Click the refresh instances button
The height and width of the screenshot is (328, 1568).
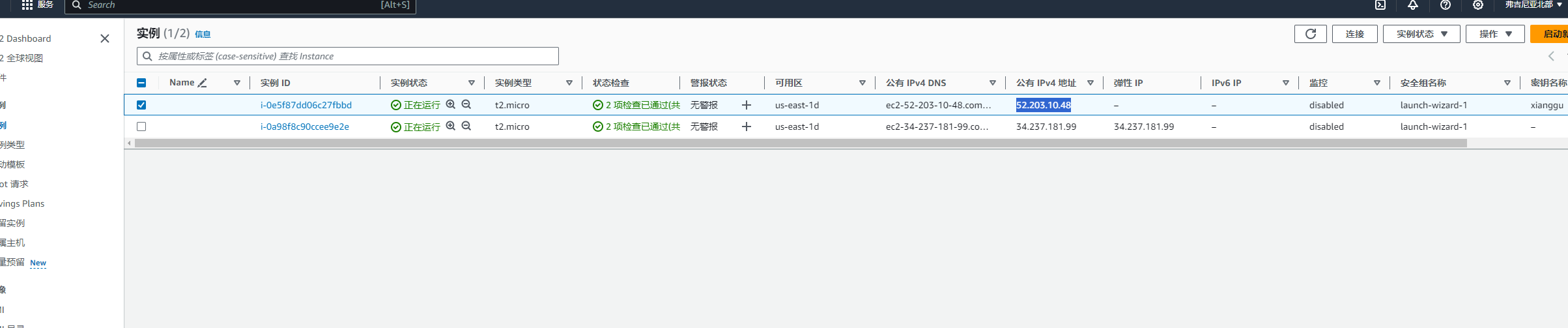(1311, 34)
